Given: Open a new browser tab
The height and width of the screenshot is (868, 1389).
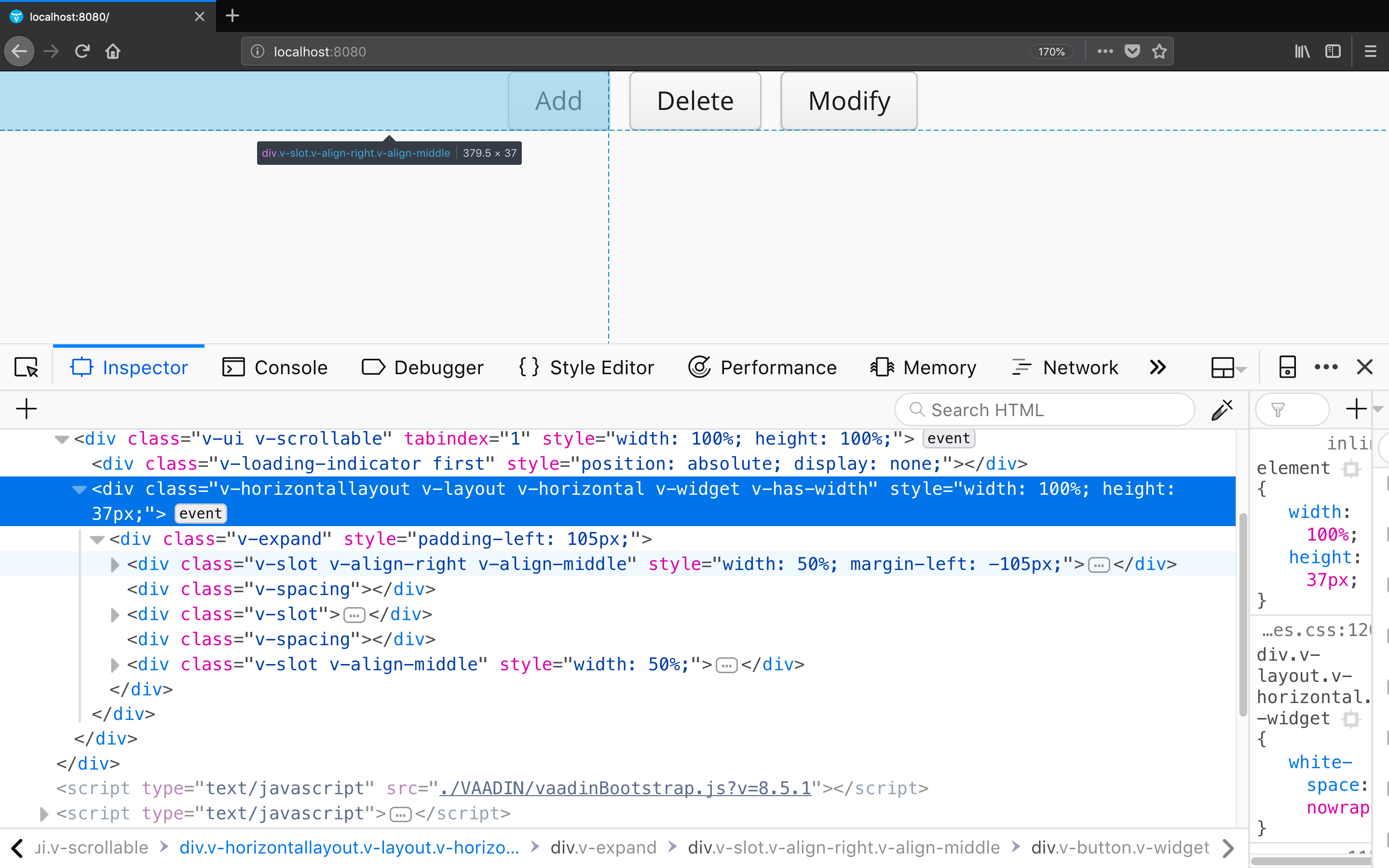Looking at the screenshot, I should 232,16.
